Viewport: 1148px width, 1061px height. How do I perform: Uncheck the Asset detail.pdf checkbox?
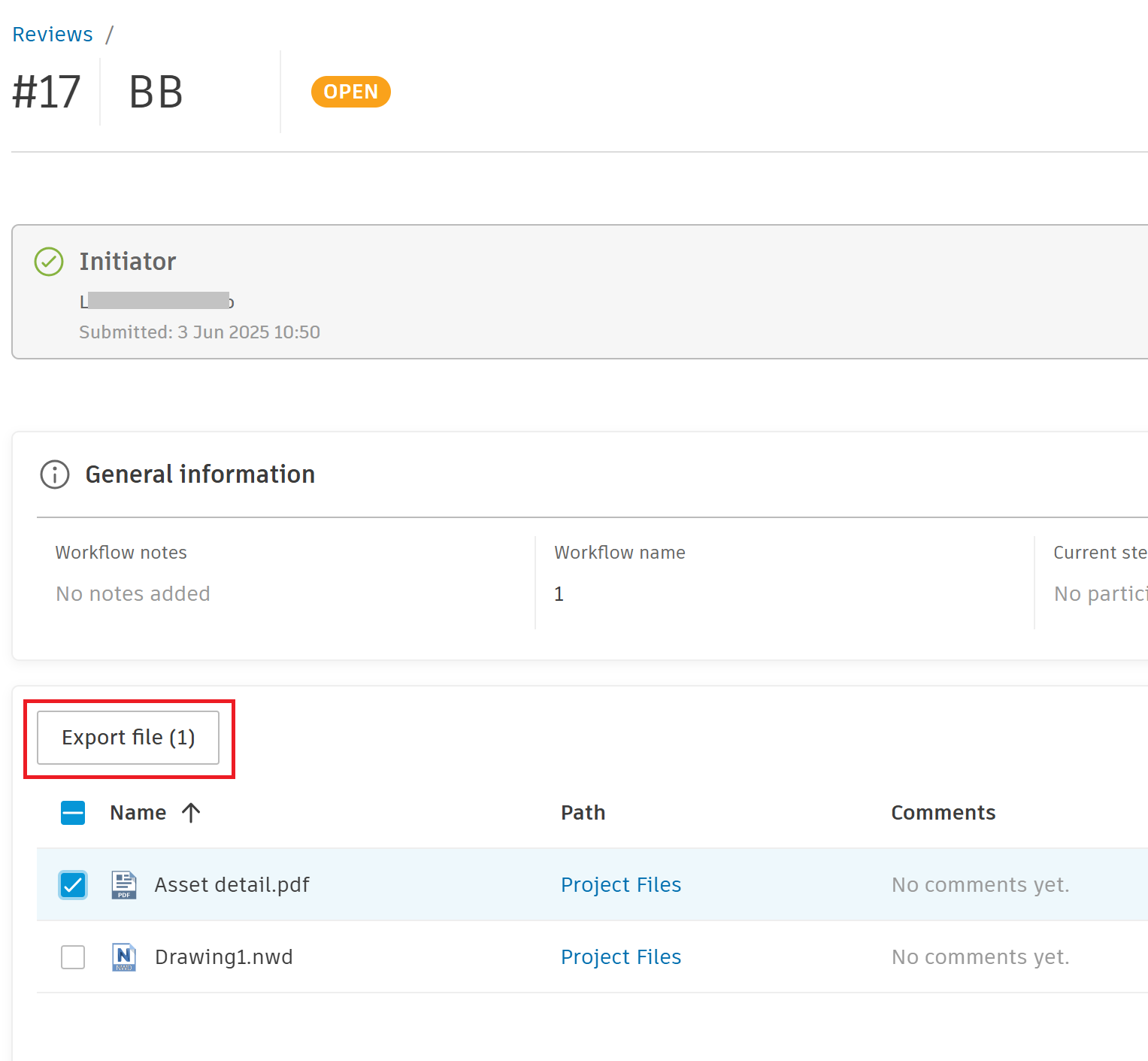click(73, 885)
